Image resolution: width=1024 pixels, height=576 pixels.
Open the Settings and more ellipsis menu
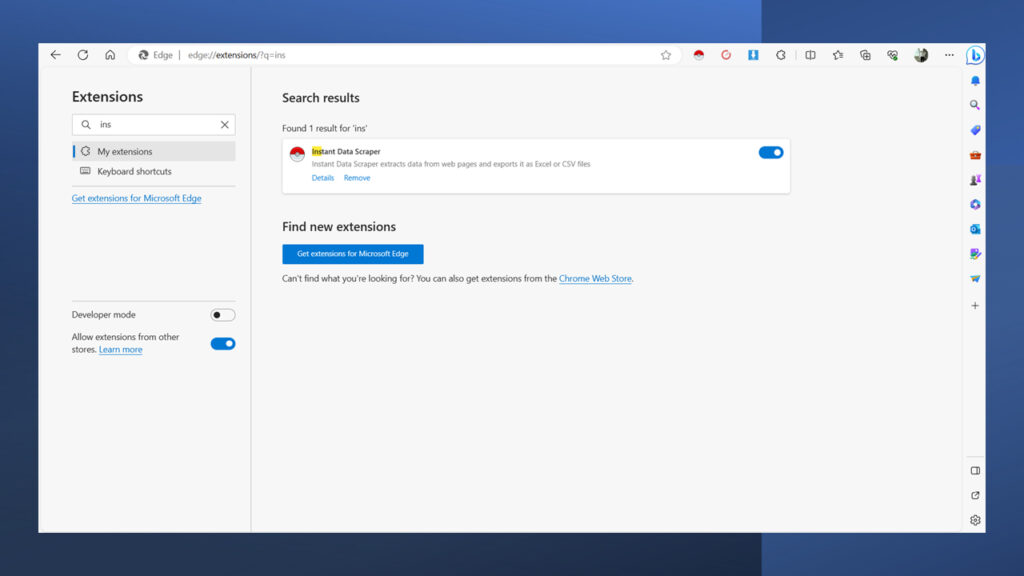949,55
